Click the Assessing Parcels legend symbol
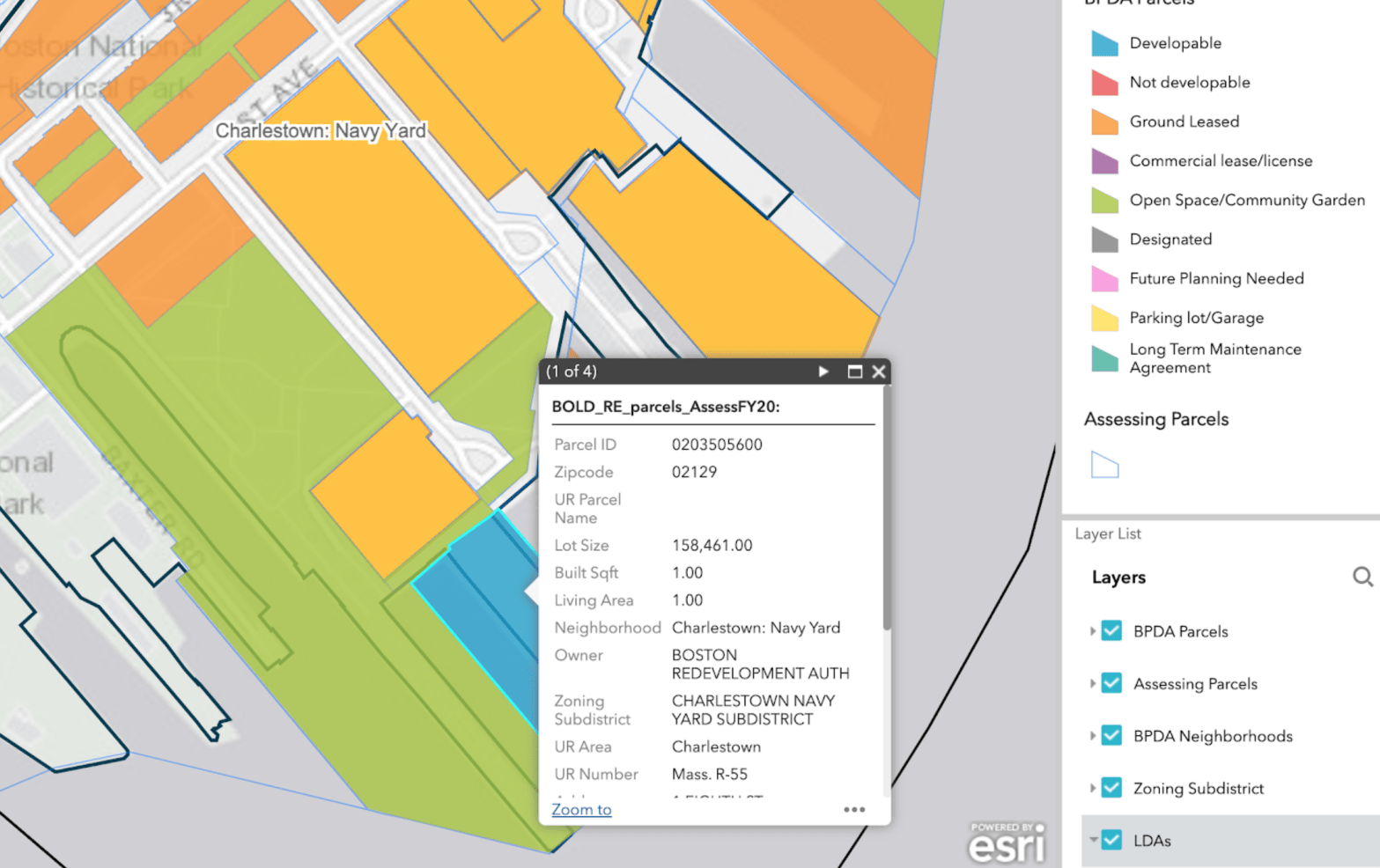Image resolution: width=1380 pixels, height=868 pixels. pyautogui.click(x=1104, y=465)
